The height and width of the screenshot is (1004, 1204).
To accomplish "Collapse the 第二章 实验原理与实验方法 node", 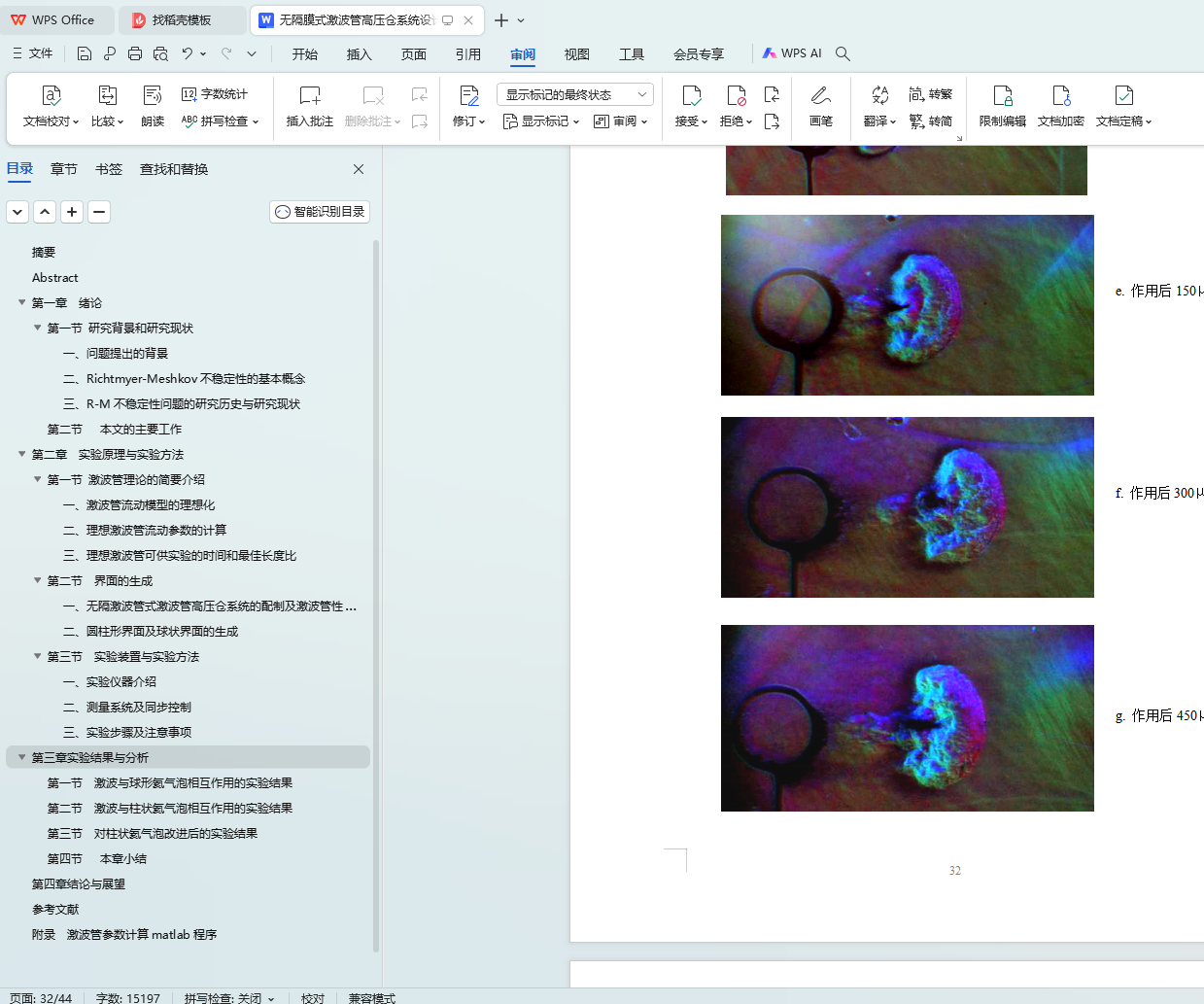I will pyautogui.click(x=22, y=454).
